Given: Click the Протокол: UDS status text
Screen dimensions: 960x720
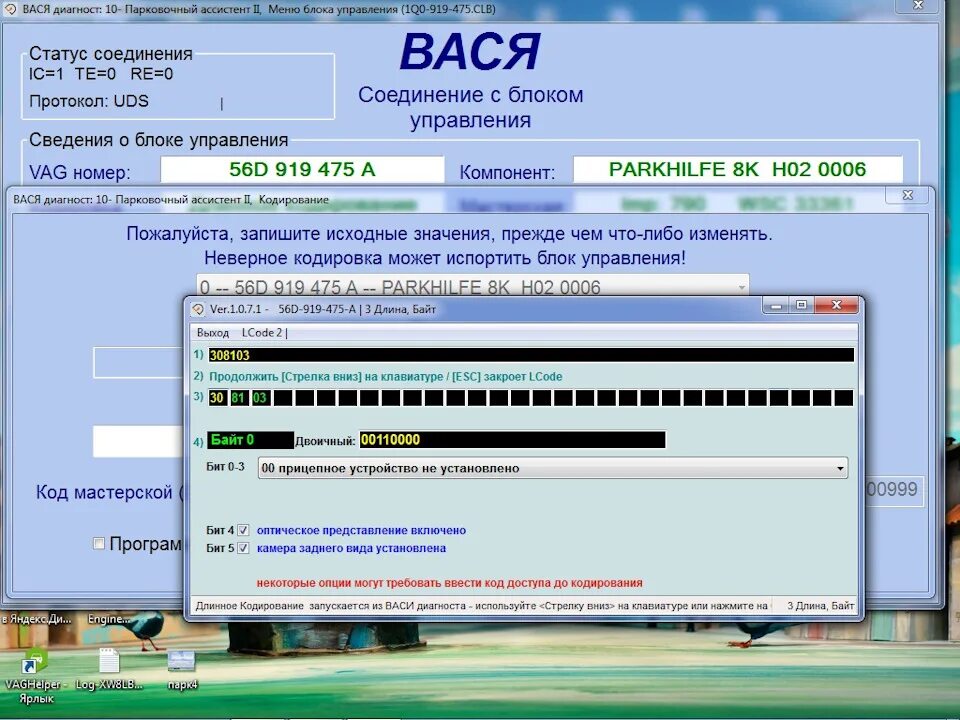Looking at the screenshot, I should click(89, 101).
